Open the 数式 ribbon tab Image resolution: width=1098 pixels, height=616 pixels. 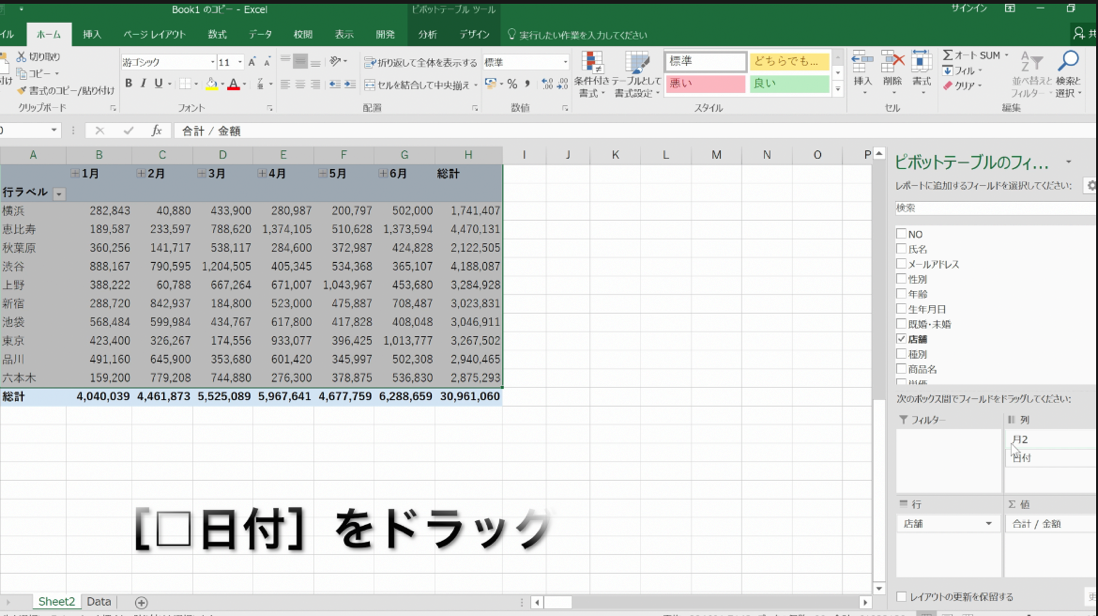point(217,34)
